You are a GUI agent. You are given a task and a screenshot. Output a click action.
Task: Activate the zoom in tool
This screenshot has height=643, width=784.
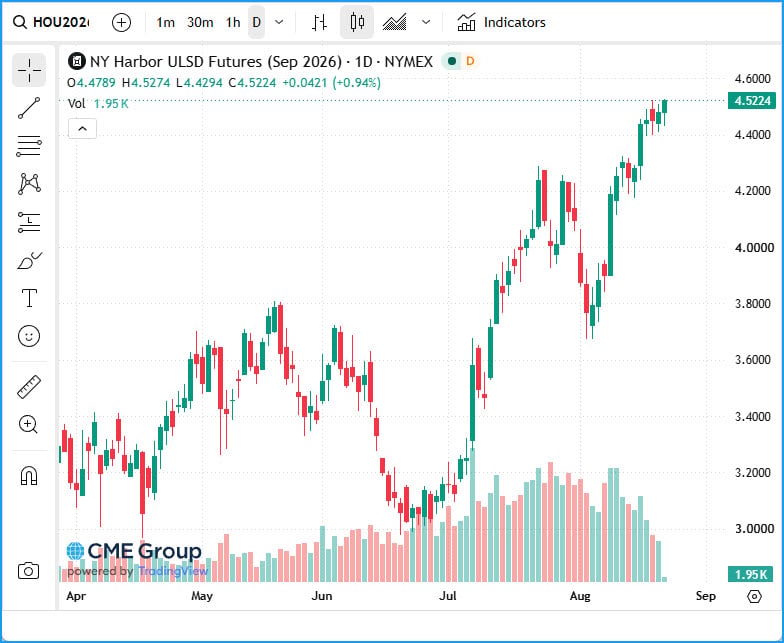pyautogui.click(x=29, y=425)
